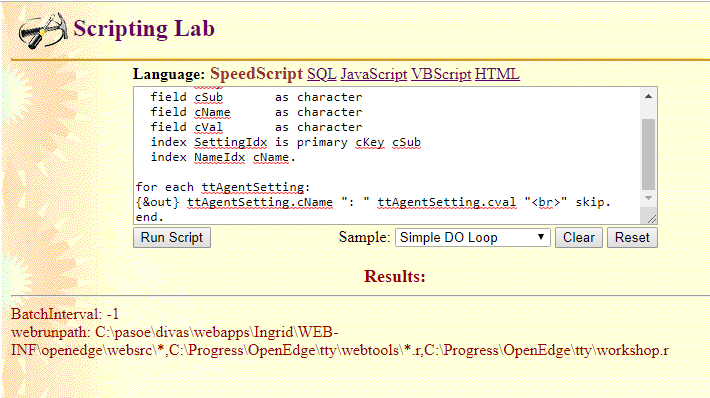Open the Sample dropdown arrow
The width and height of the screenshot is (710, 398).
click(541, 237)
